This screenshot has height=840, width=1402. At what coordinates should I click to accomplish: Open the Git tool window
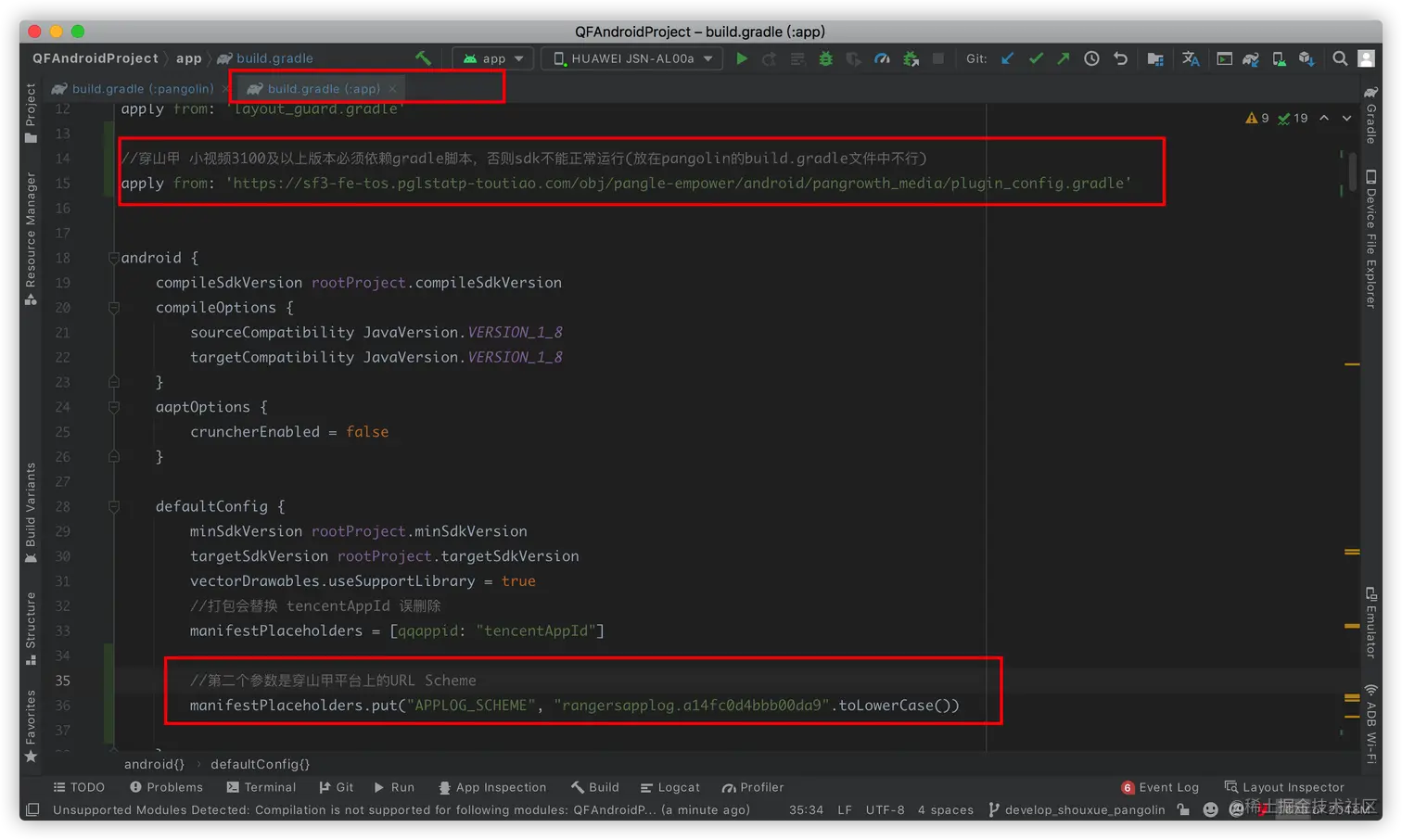[x=337, y=787]
